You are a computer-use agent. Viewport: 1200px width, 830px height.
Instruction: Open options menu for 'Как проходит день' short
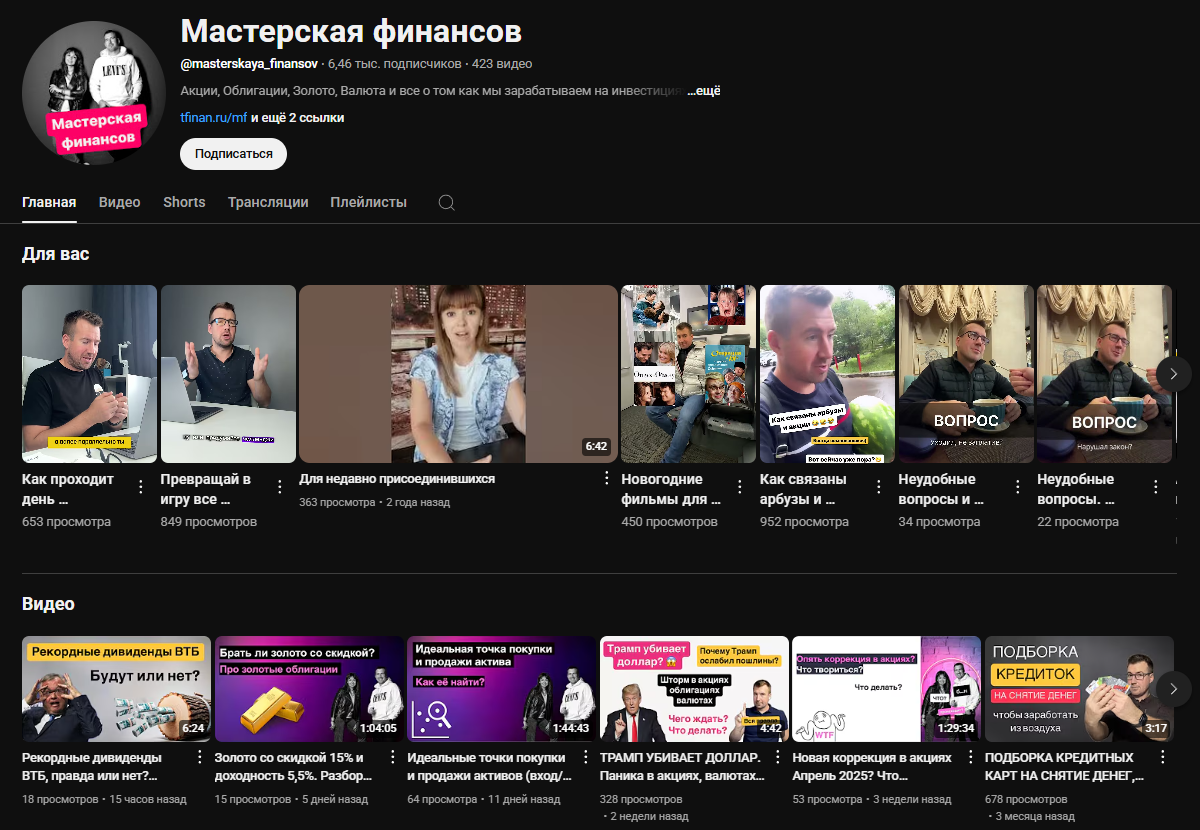coord(140,487)
